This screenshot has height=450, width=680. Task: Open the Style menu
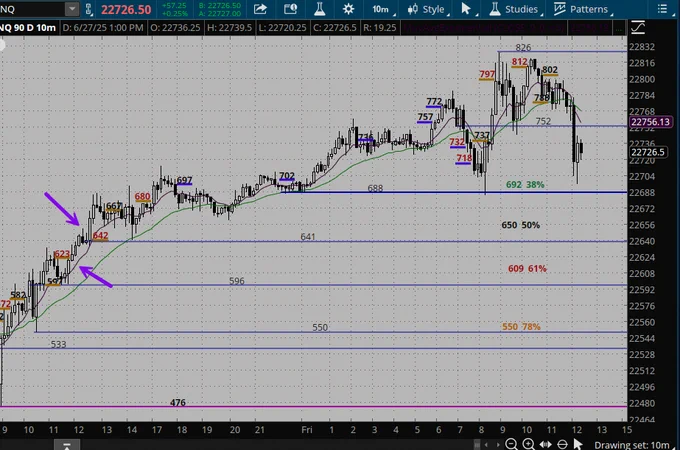428,9
